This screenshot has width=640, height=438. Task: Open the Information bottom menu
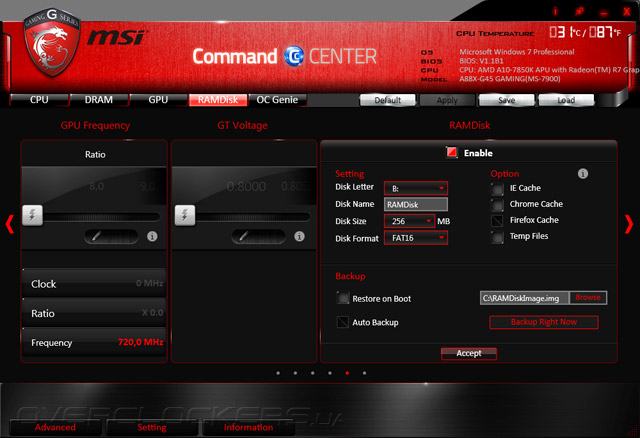[249, 427]
